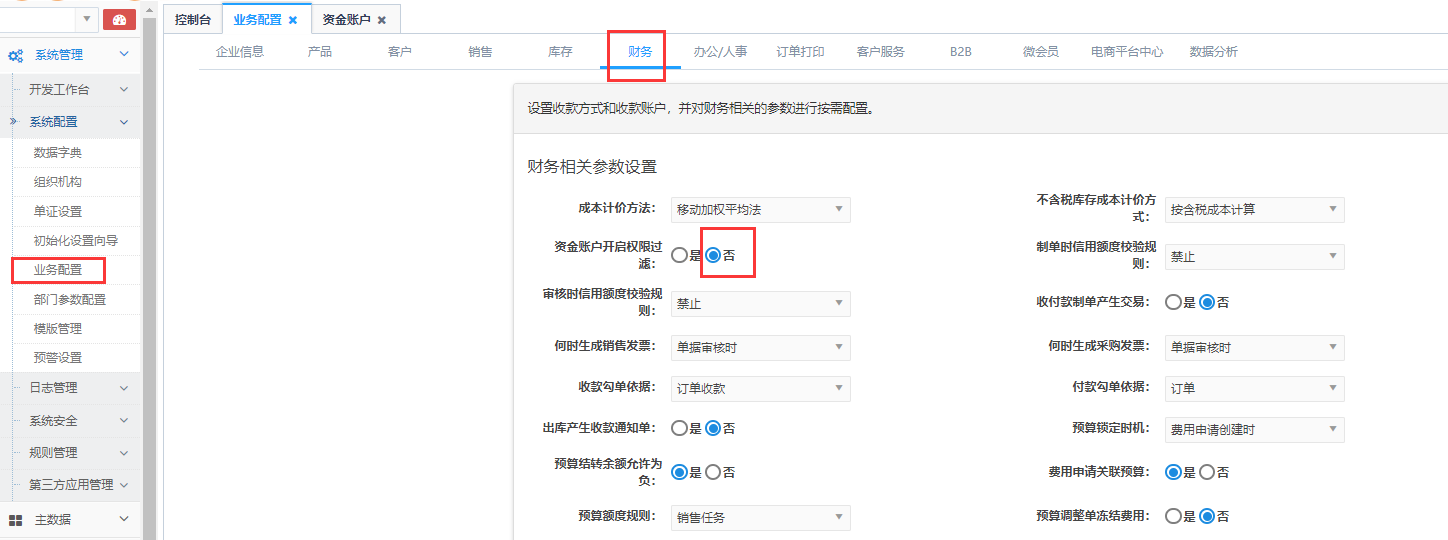Open the 收款勾单依据 dropdown
The image size is (1448, 540).
[760, 389]
